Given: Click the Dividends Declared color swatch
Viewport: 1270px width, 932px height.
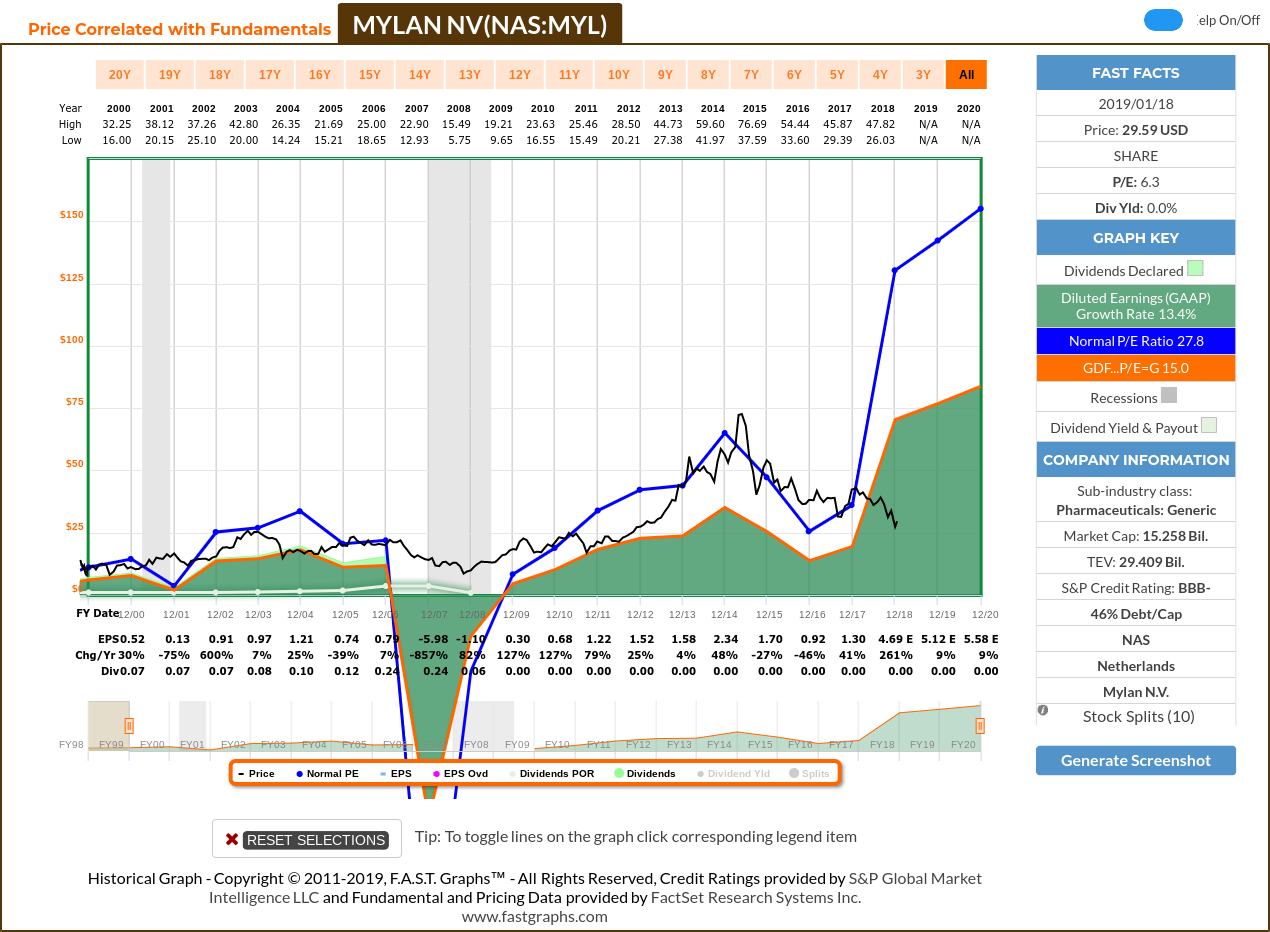Looking at the screenshot, I should click(x=1194, y=270).
